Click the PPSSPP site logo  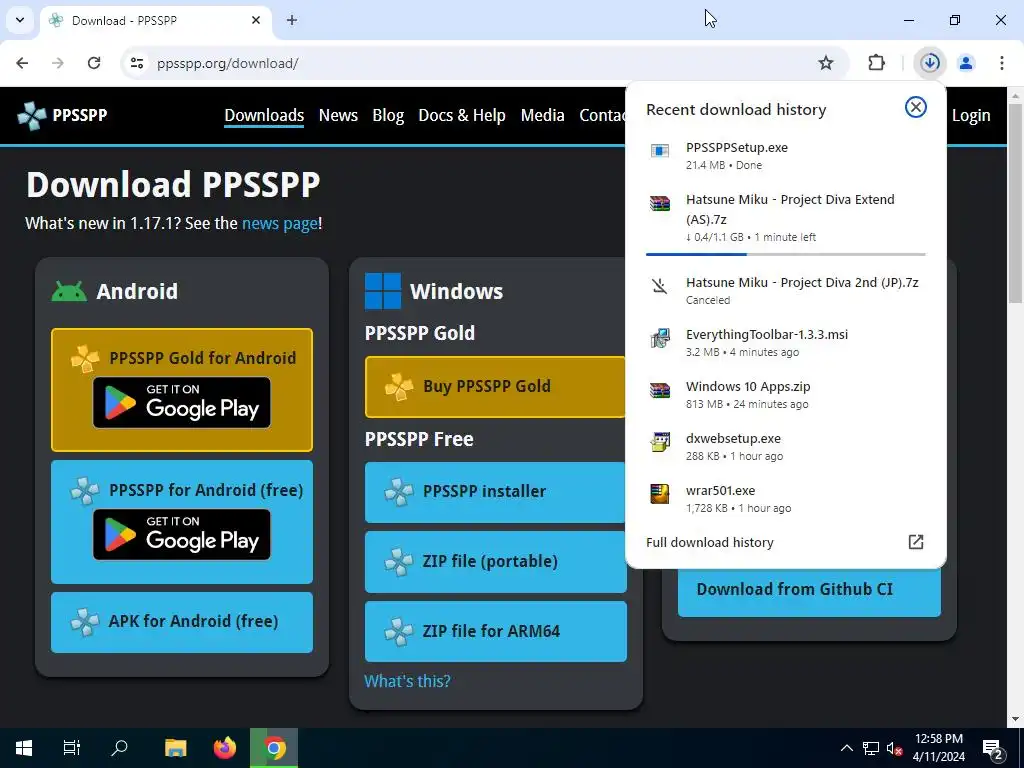point(62,116)
